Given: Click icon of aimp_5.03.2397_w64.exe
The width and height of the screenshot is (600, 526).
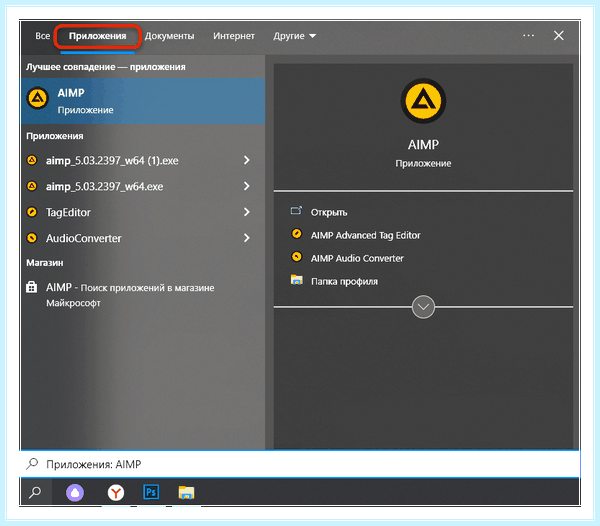Looking at the screenshot, I should (x=32, y=186).
